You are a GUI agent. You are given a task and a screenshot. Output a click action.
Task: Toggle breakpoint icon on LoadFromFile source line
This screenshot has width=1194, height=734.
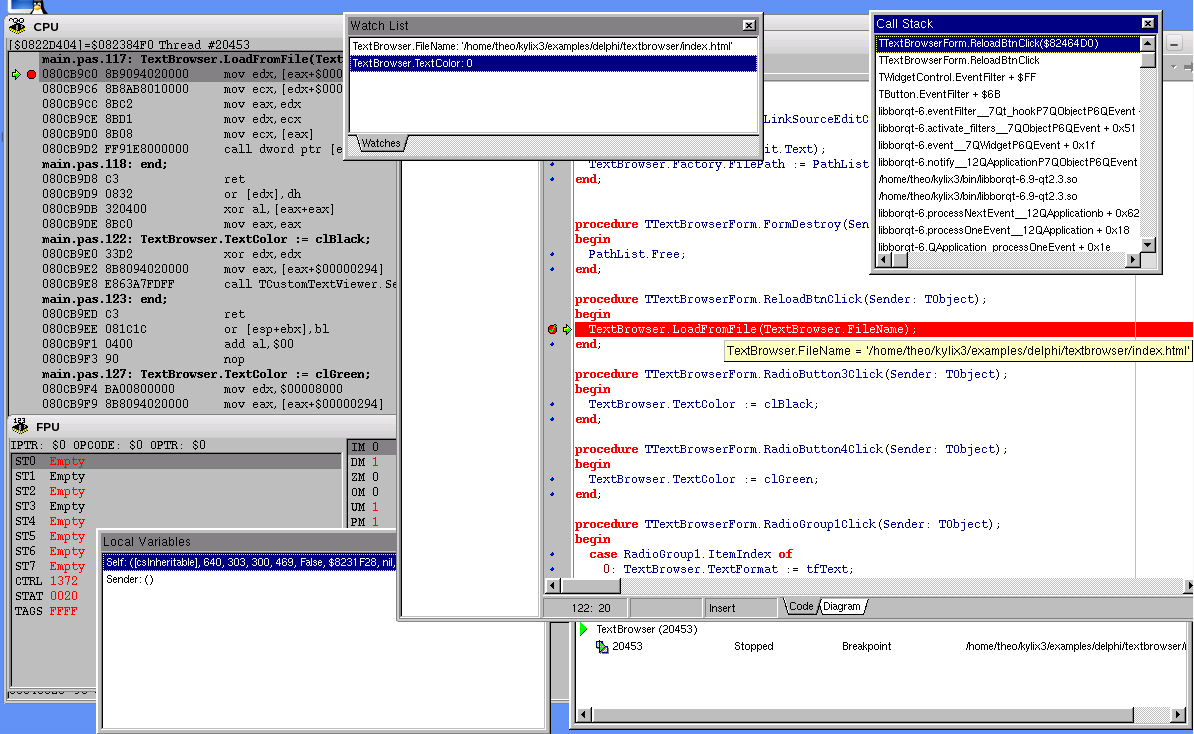552,329
